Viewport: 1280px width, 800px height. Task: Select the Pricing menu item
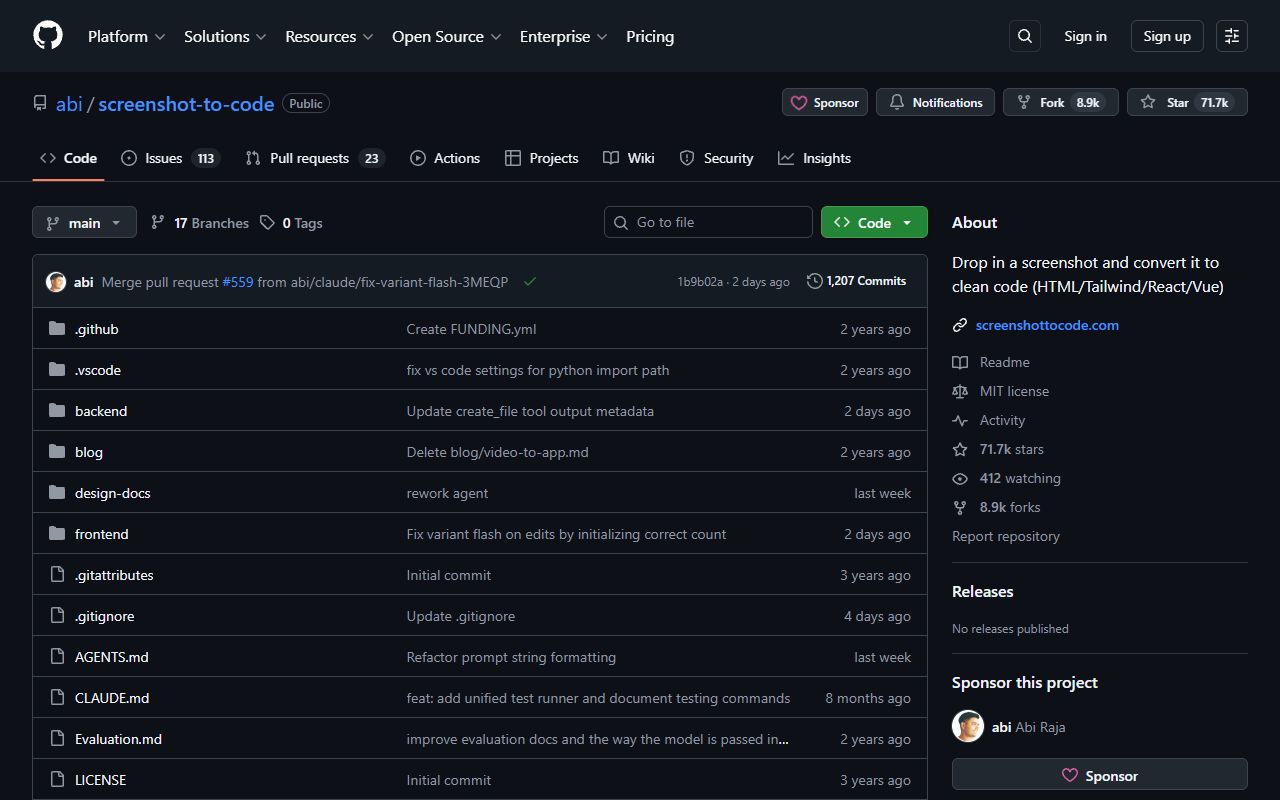coord(649,36)
